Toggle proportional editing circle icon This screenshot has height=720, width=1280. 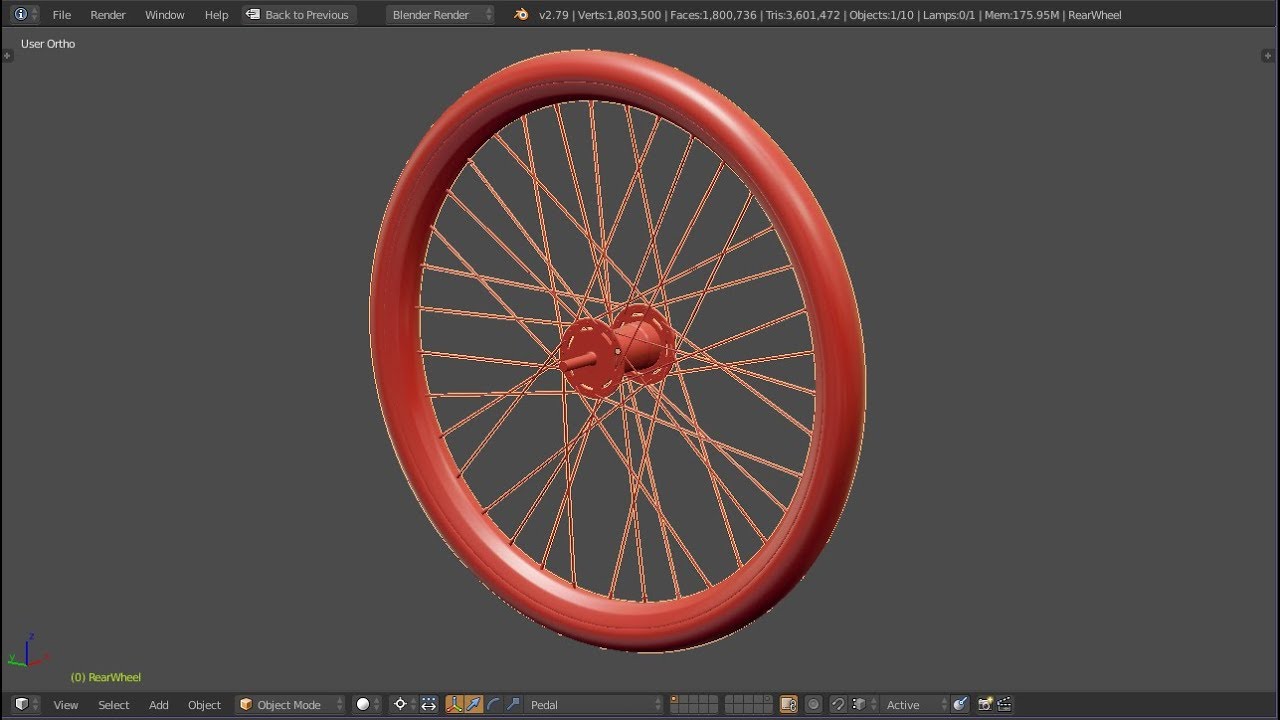[813, 704]
